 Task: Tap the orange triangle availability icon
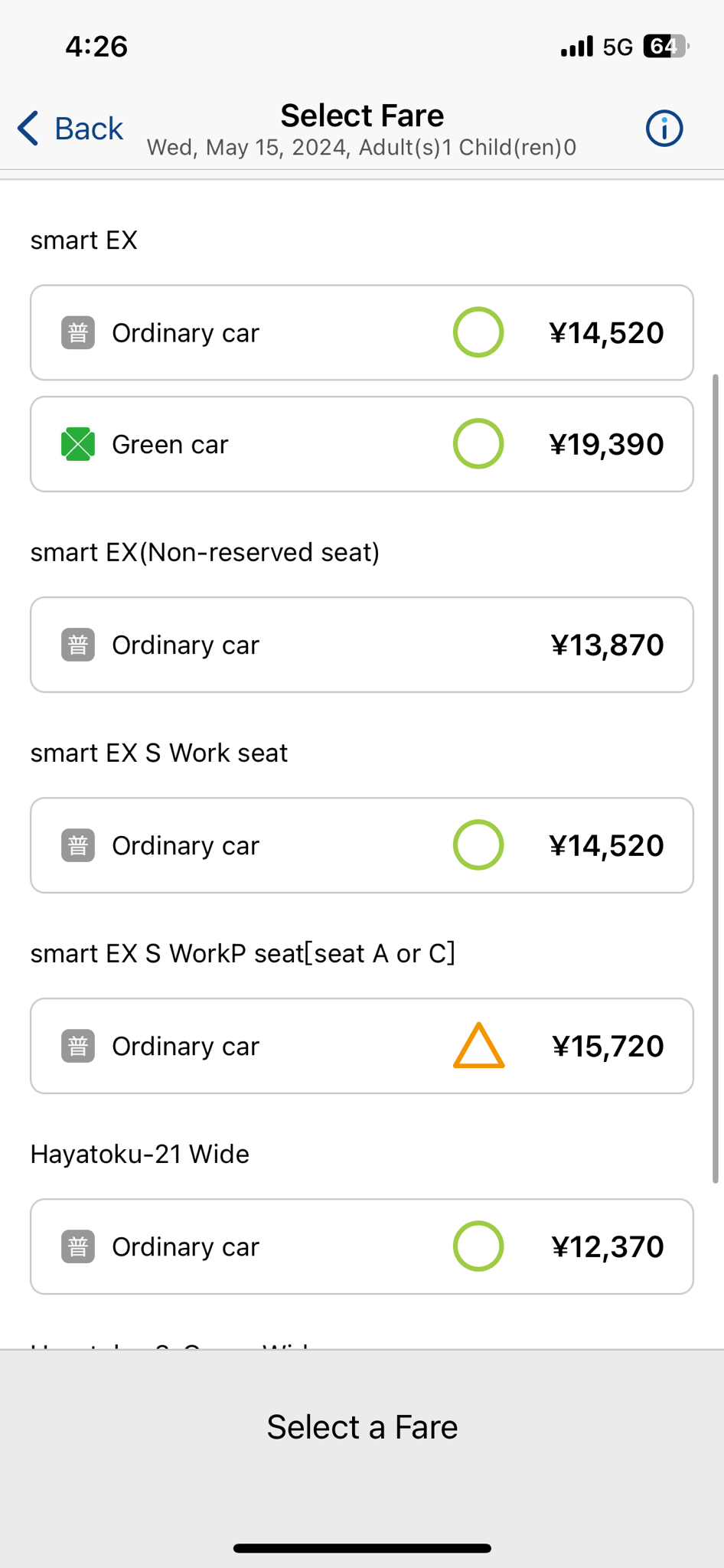(x=478, y=1046)
